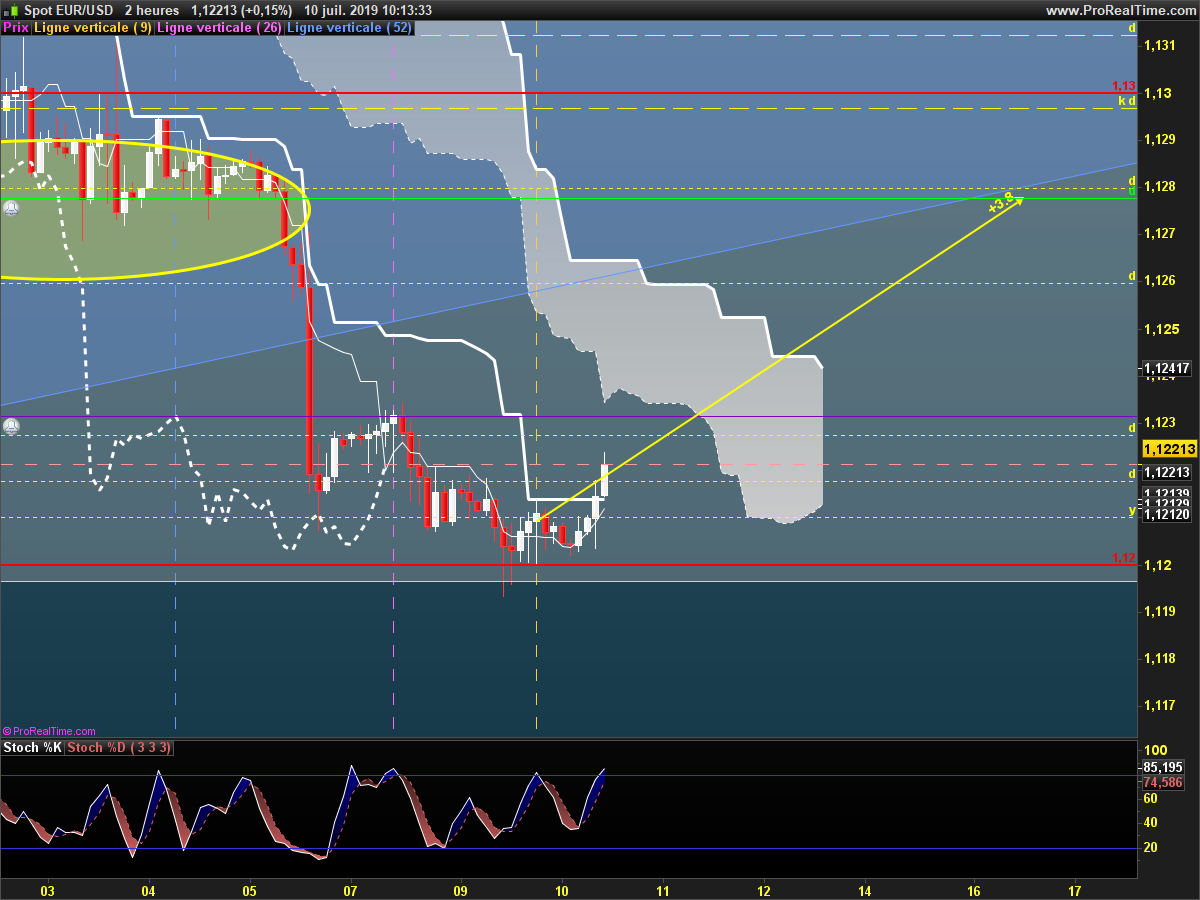Click the 1,12213 (+0,15%) quote text
The height and width of the screenshot is (900, 1200).
tap(243, 10)
